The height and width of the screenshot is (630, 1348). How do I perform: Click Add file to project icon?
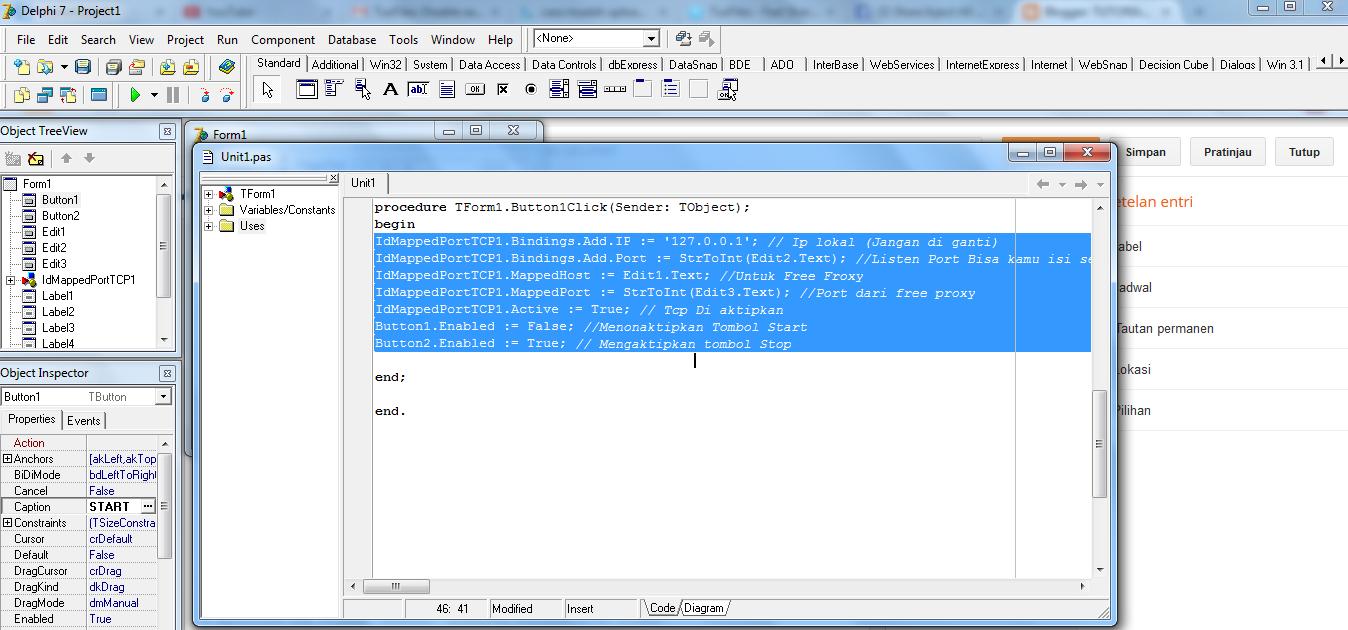(x=168, y=67)
